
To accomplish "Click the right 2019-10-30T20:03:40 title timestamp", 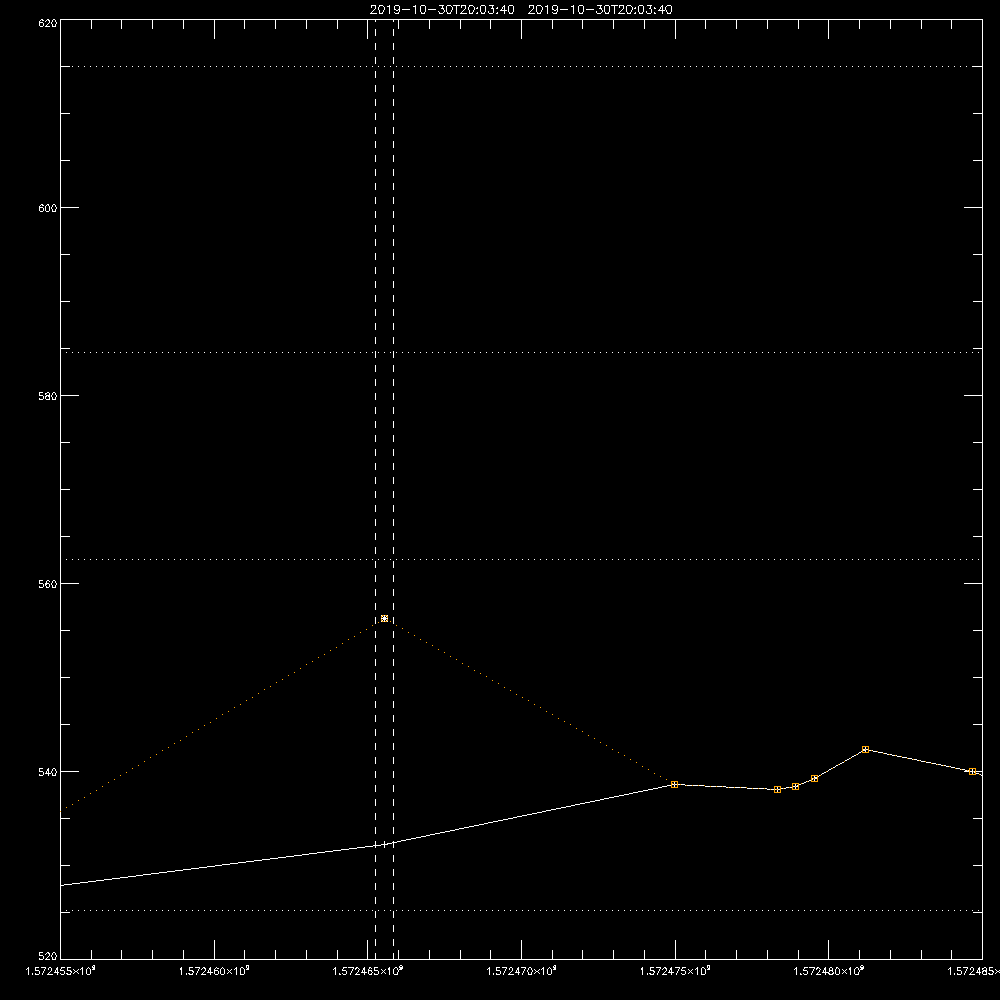I will 600,10.
